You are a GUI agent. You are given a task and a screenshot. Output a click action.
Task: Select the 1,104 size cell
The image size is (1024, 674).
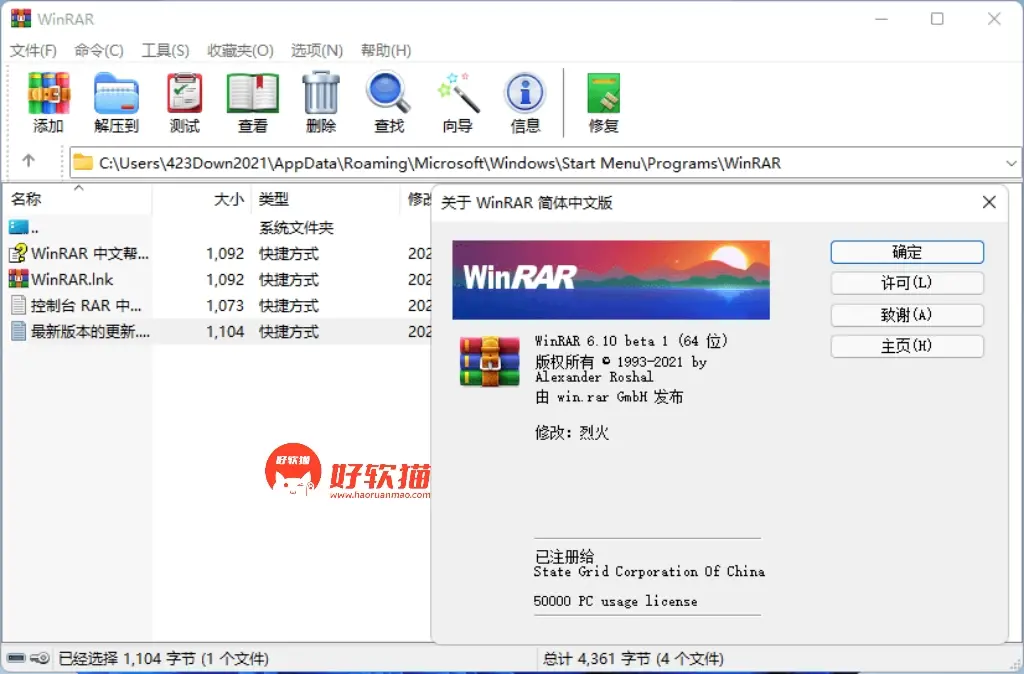pyautogui.click(x=225, y=332)
